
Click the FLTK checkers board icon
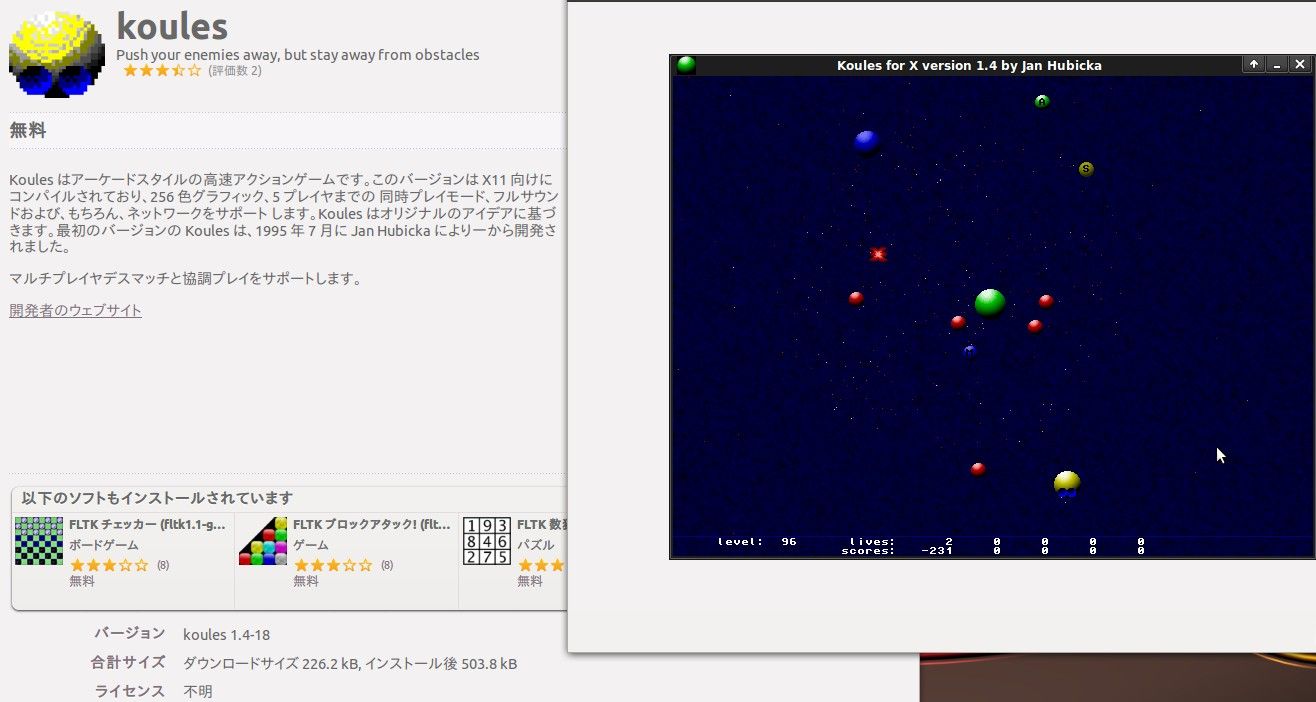click(x=39, y=541)
